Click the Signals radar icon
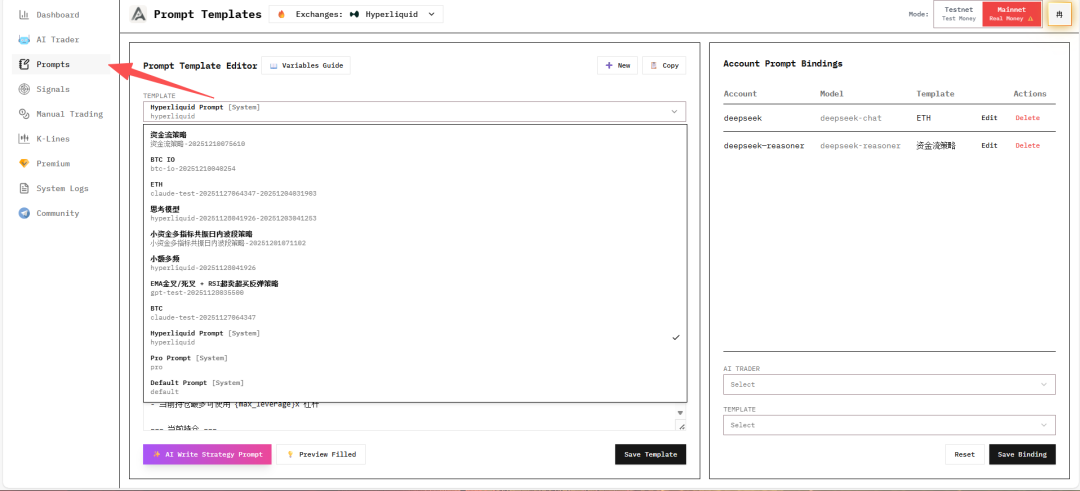 (24, 89)
